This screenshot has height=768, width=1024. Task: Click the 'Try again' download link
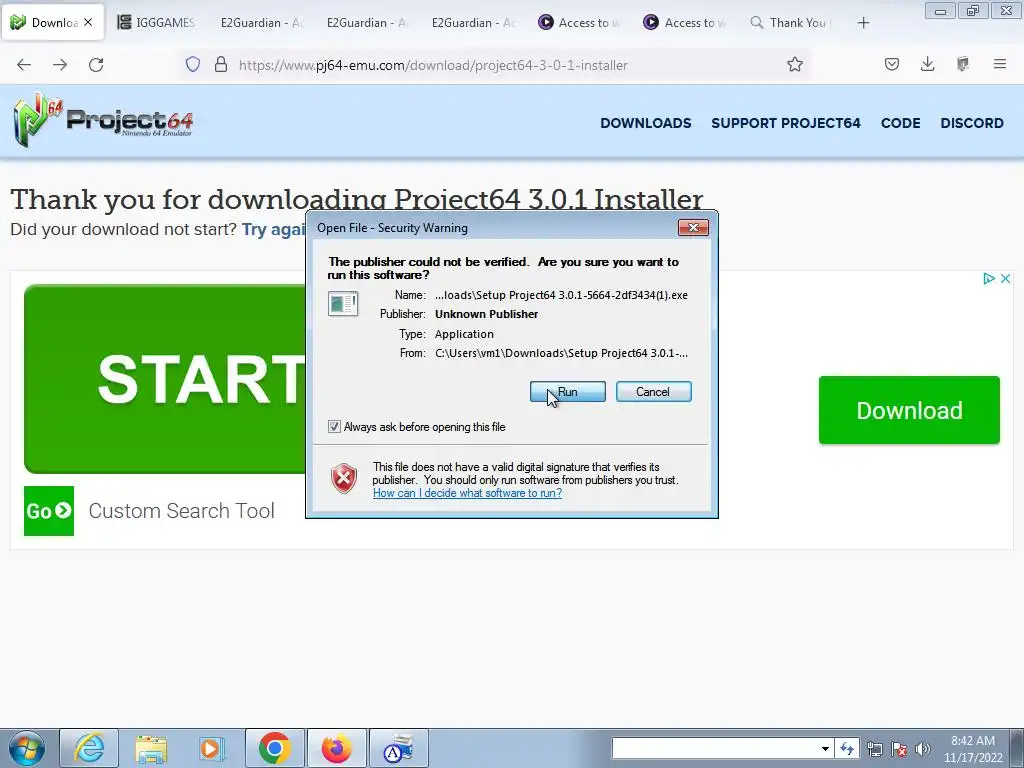[x=274, y=229]
